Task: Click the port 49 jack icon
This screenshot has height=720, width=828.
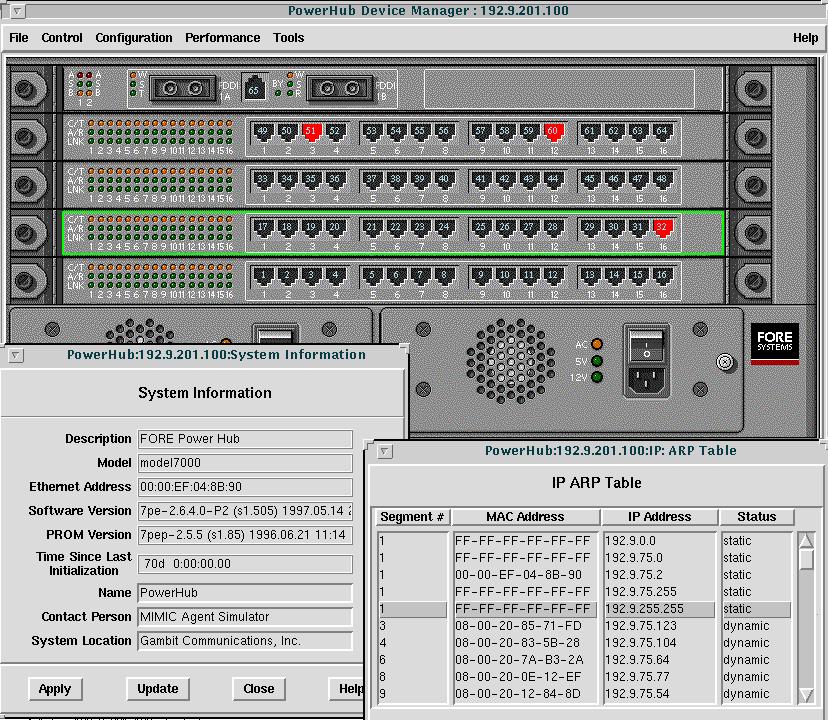Action: 263,132
